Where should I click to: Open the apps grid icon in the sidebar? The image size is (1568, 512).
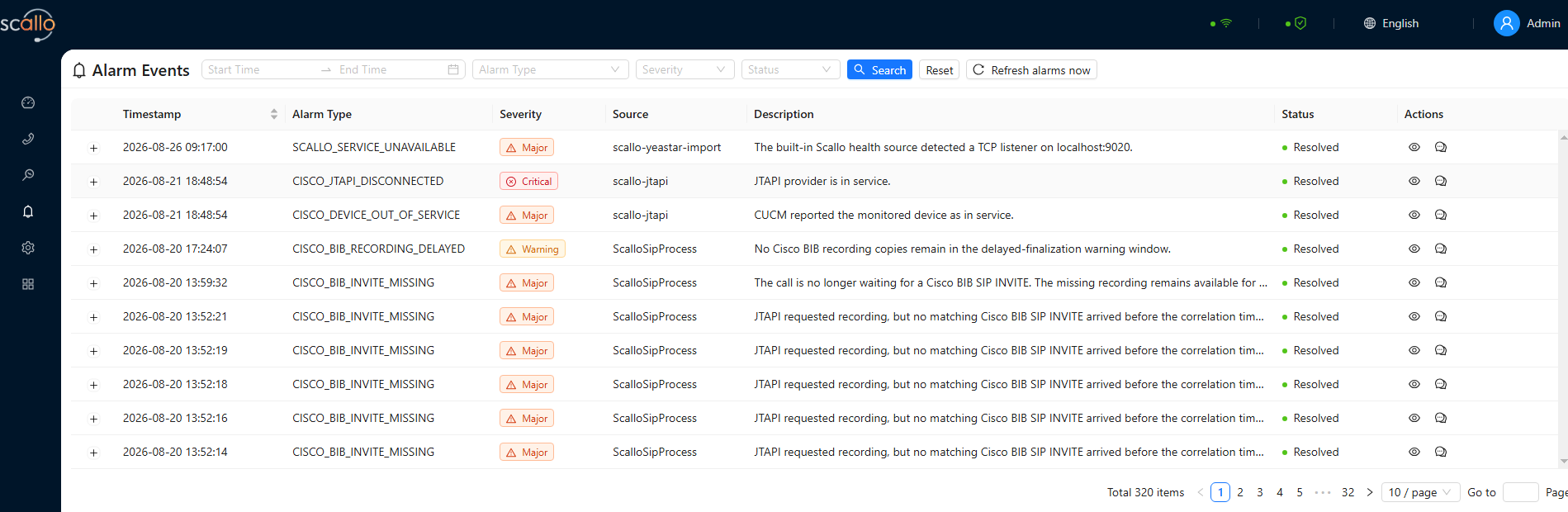tap(28, 284)
